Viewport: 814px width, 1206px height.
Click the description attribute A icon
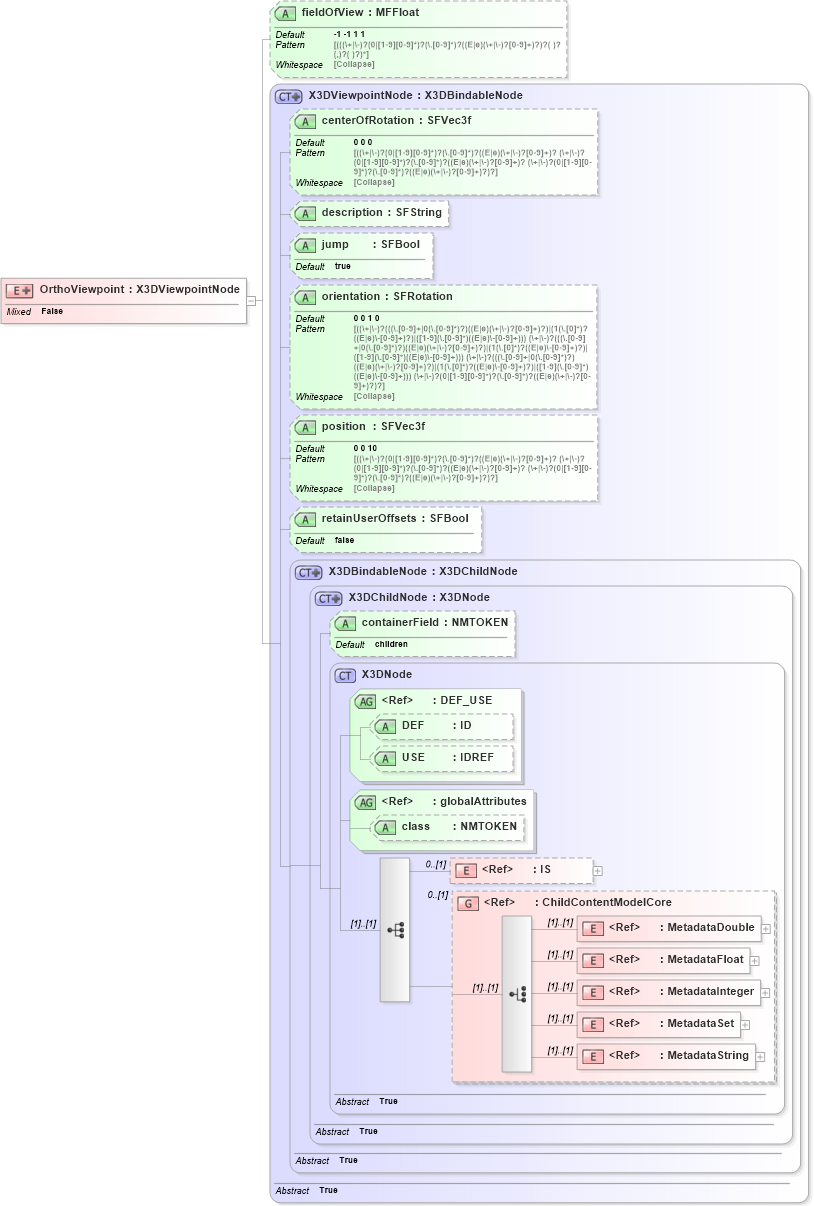pos(306,213)
